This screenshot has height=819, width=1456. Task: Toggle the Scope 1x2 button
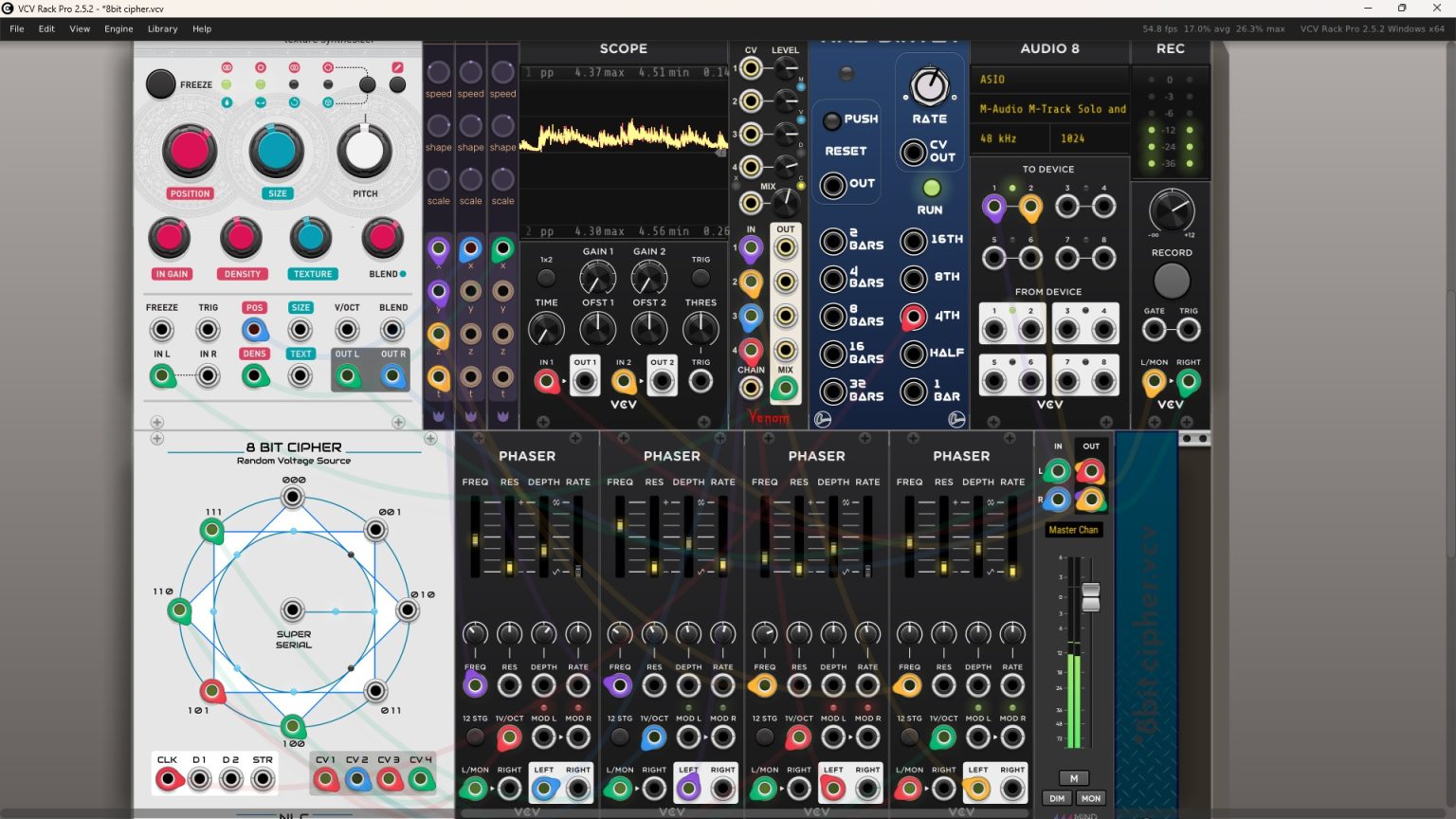click(x=546, y=278)
